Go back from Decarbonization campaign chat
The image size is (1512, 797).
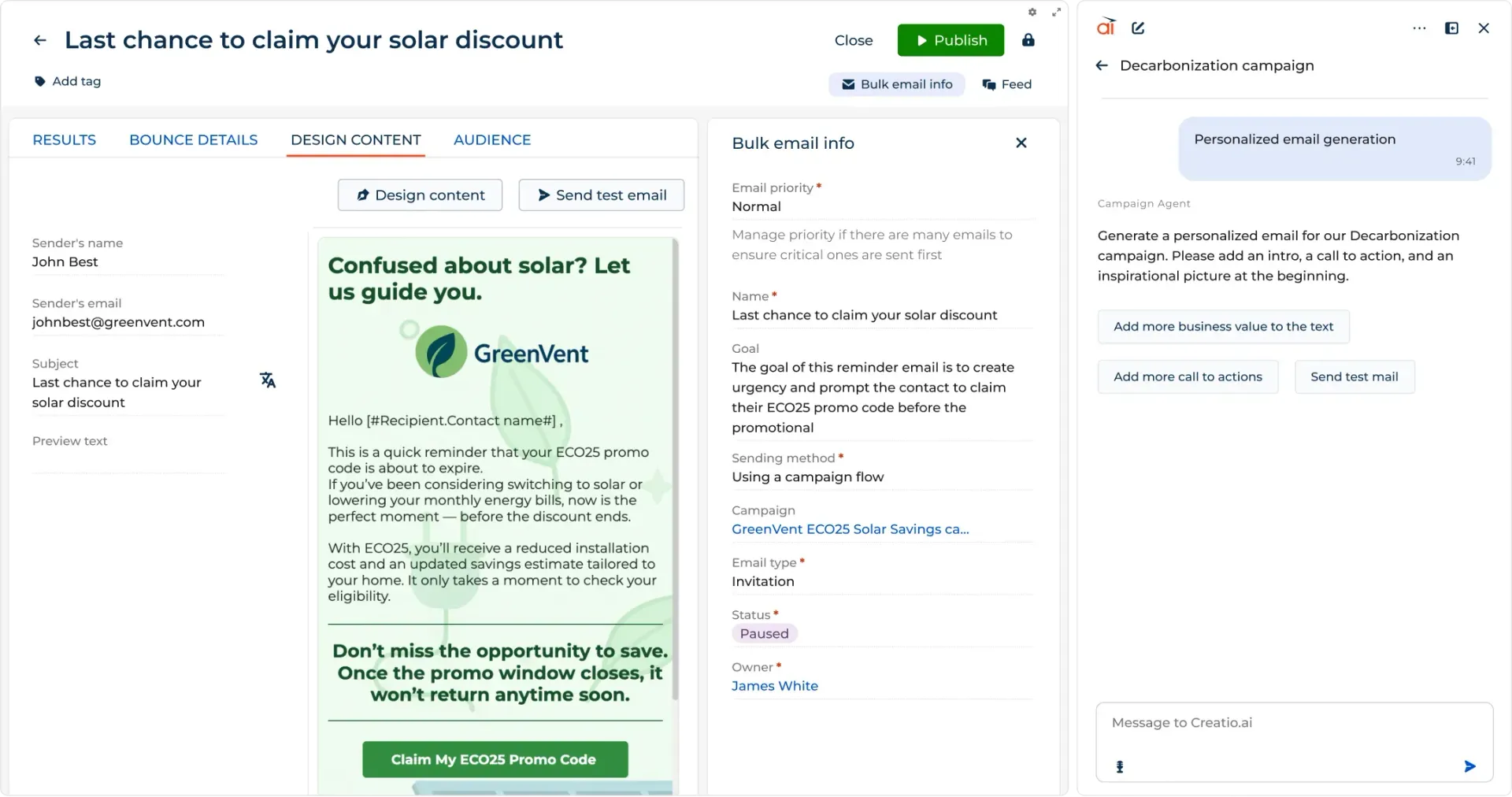click(1102, 65)
